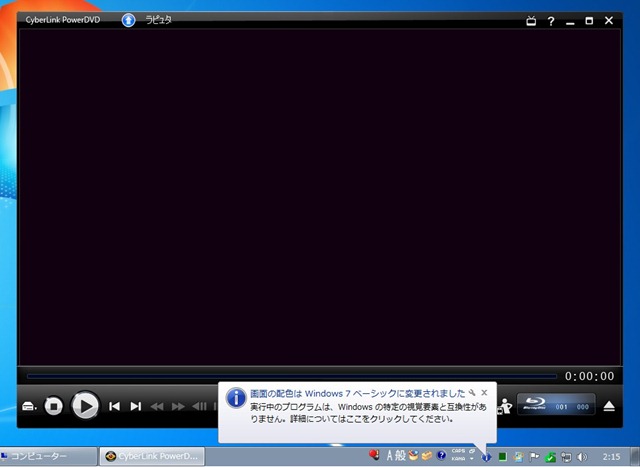Step backward one frame

[199, 406]
